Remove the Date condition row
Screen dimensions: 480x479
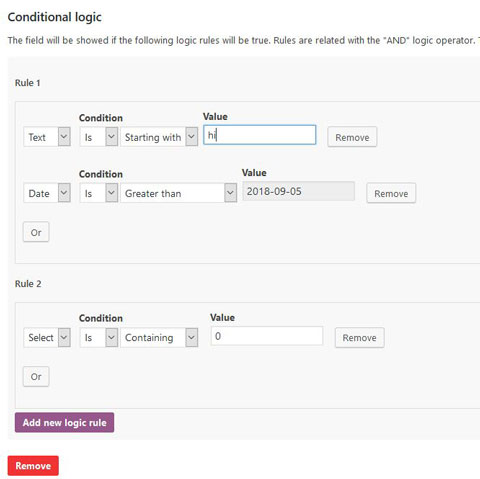point(391,193)
